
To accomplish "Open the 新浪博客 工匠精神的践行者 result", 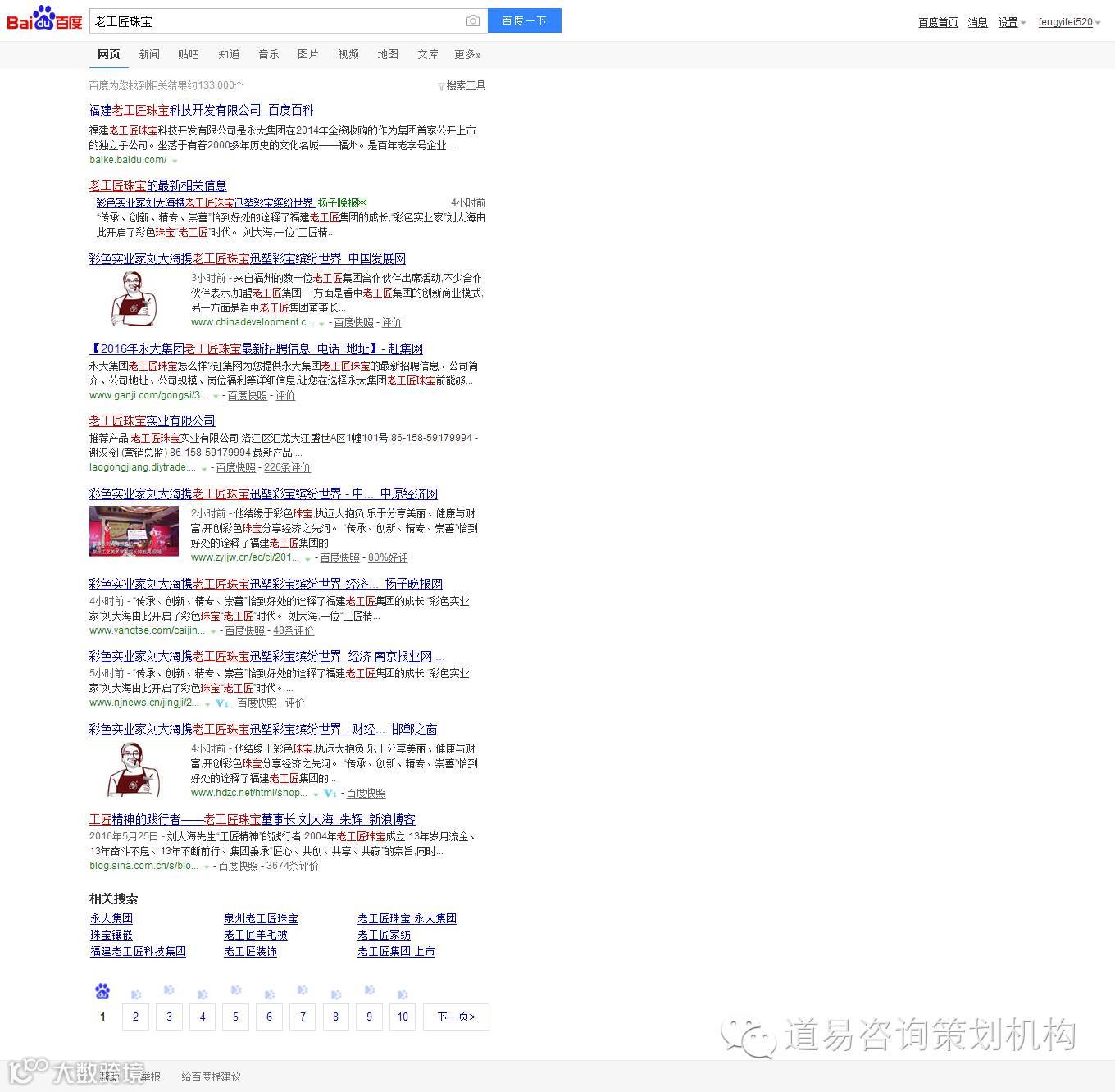I will tap(253, 820).
